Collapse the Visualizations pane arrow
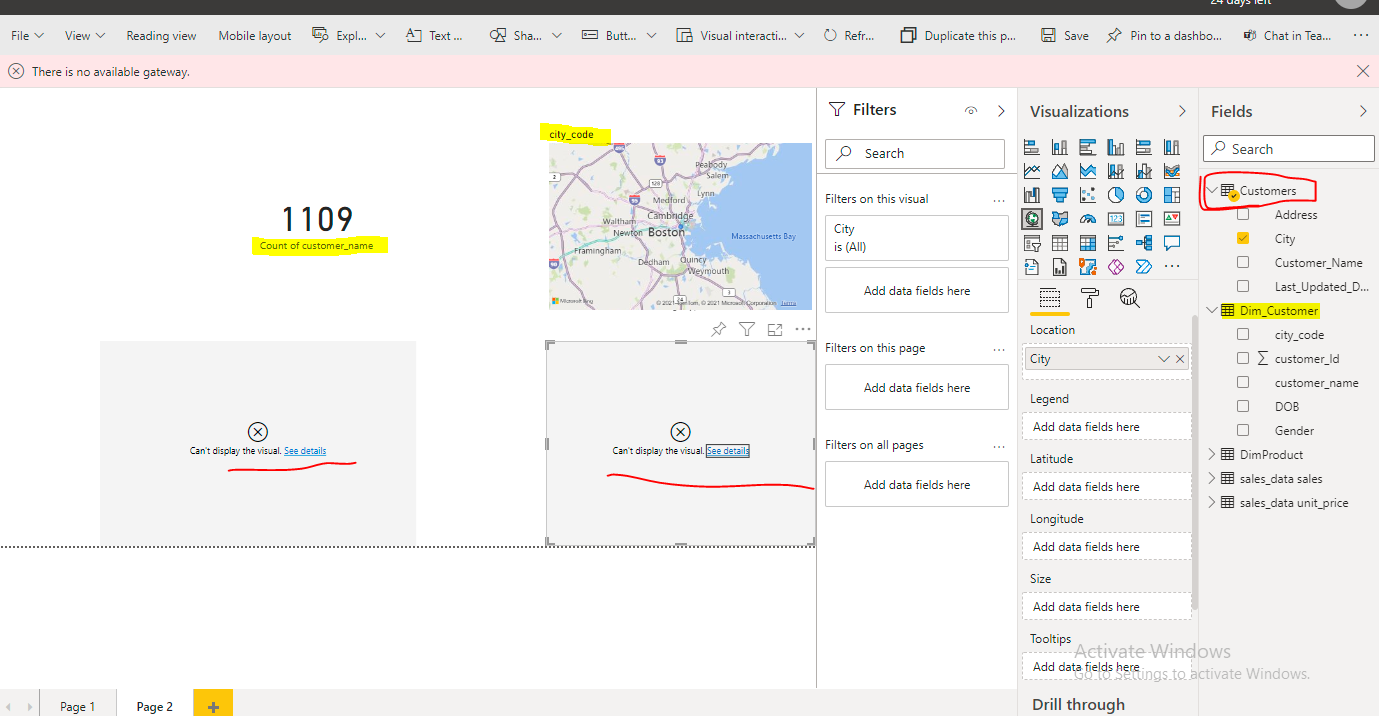The height and width of the screenshot is (716, 1379). pos(1182,111)
